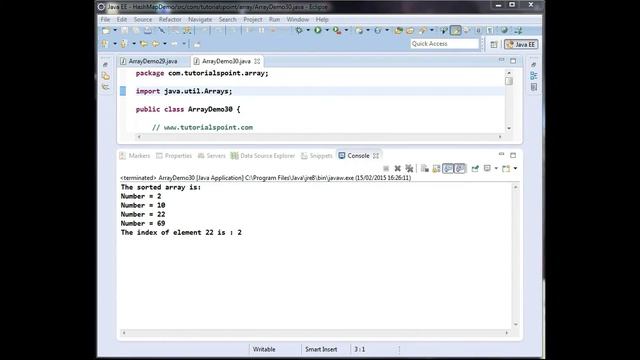Click the Open Perspective icon beside Java EE
The height and width of the screenshot is (360, 640).
tap(494, 44)
